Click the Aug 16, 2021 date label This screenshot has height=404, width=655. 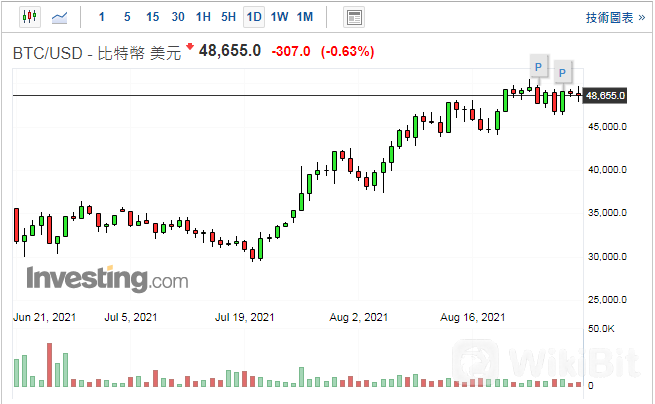pyautogui.click(x=472, y=318)
